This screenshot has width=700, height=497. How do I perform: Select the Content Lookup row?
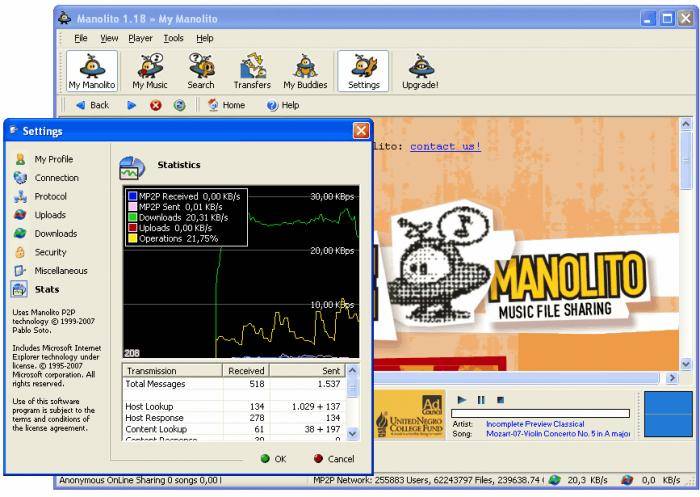coord(233,430)
